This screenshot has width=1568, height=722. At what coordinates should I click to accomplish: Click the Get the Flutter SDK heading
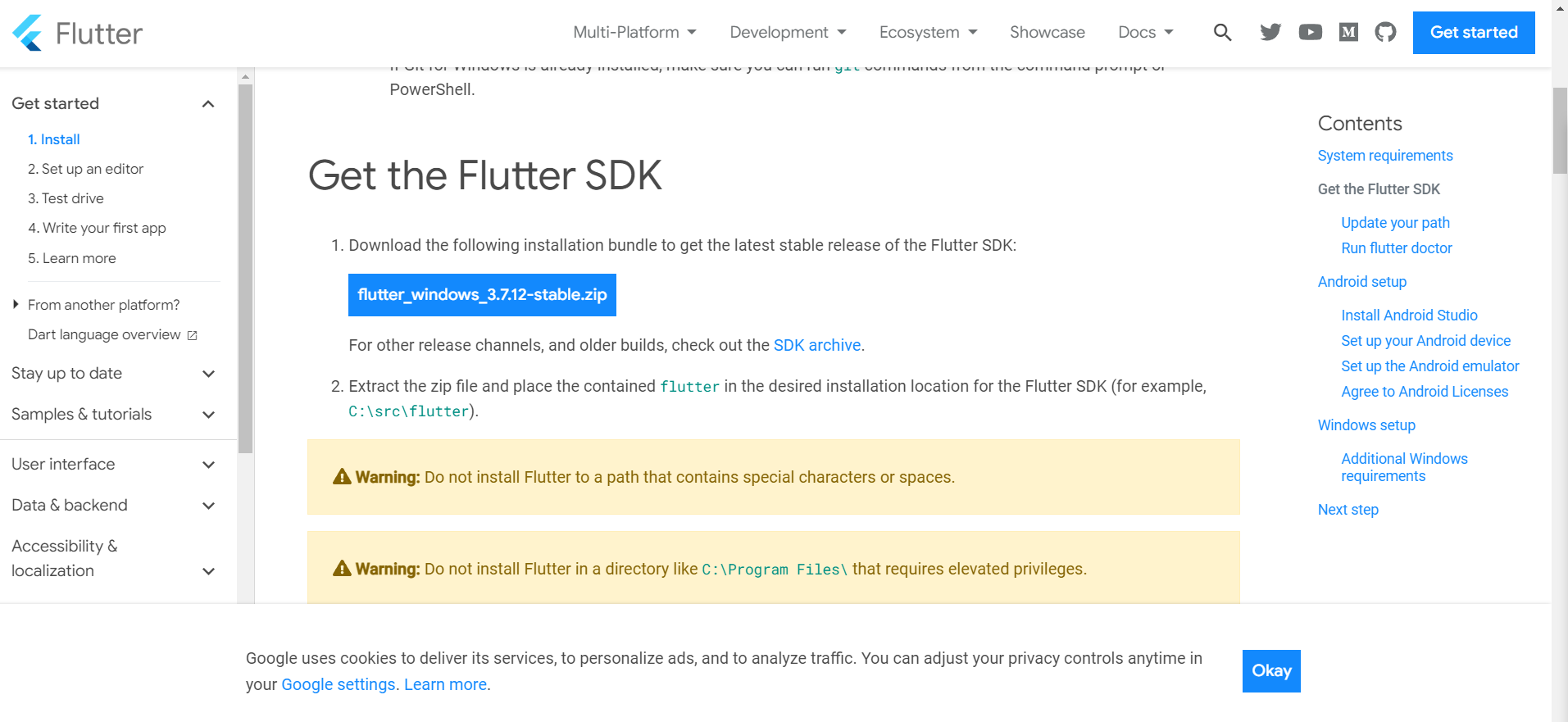point(484,175)
